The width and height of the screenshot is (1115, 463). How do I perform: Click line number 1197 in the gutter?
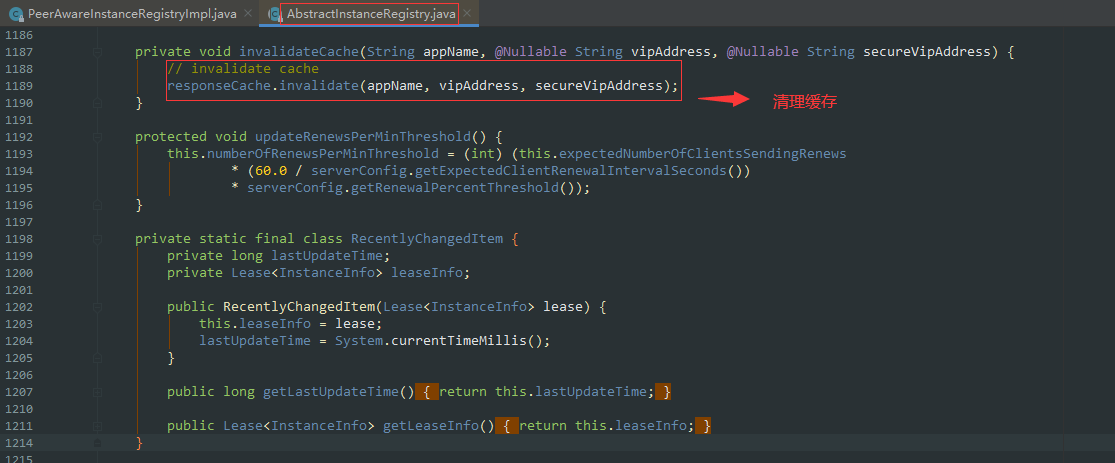click(x=18, y=222)
